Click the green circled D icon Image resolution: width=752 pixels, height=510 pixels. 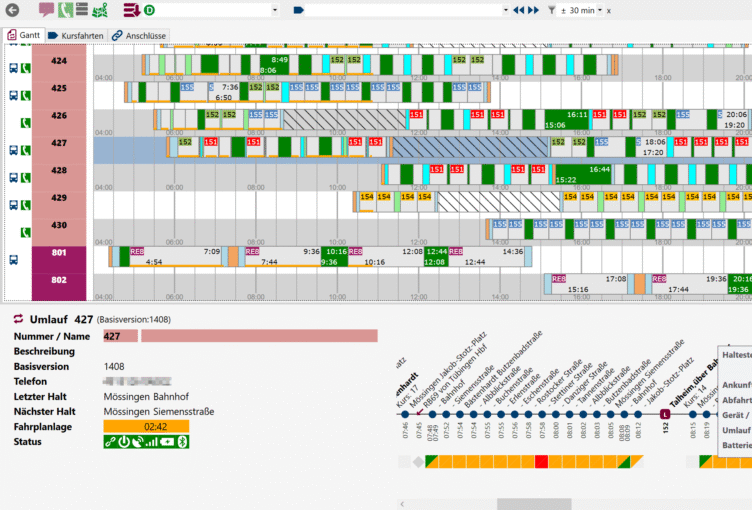pos(149,10)
